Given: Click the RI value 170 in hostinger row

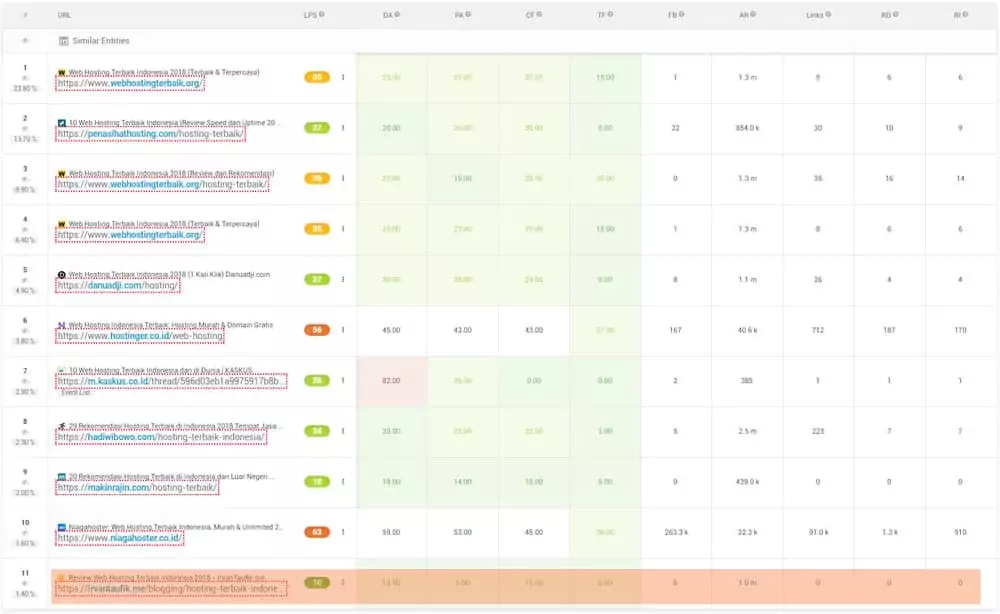Looking at the screenshot, I should (x=960, y=330).
